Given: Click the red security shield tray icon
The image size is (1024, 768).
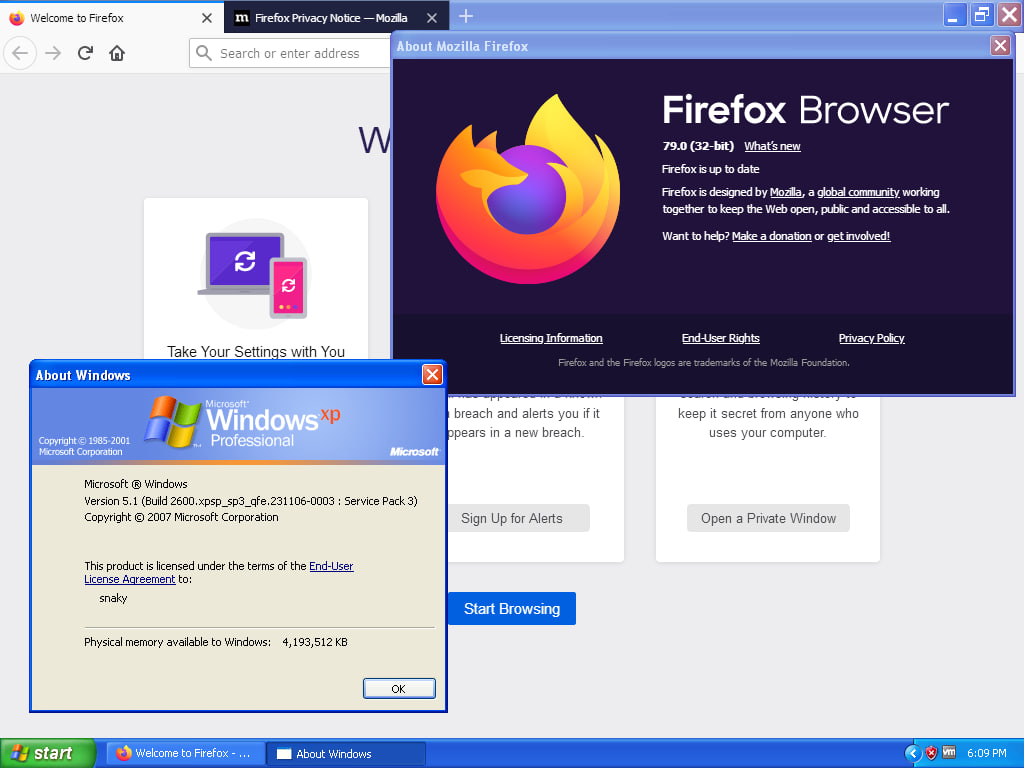Looking at the screenshot, I should click(931, 753).
